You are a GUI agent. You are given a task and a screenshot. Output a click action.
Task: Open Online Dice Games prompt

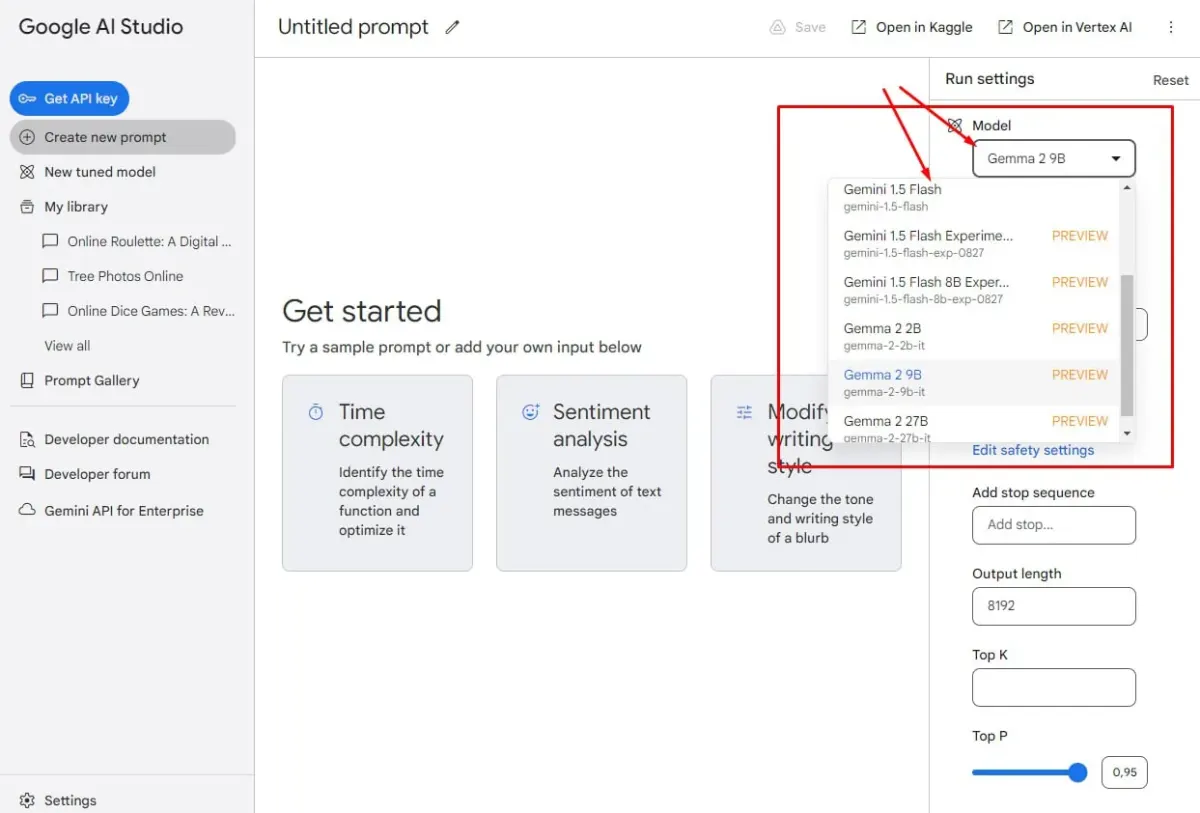click(x=151, y=311)
